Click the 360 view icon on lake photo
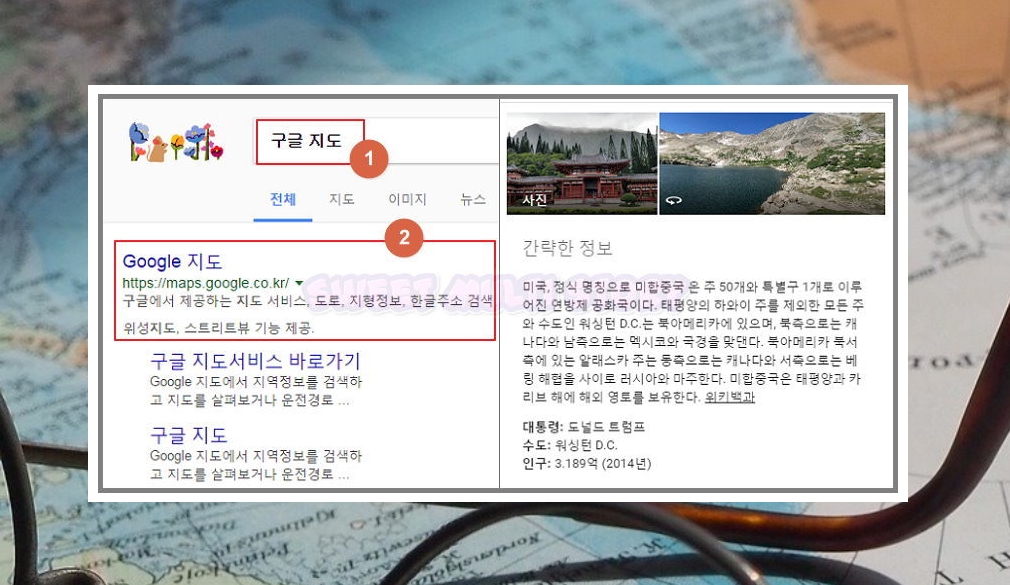1010x585 pixels. [x=673, y=200]
